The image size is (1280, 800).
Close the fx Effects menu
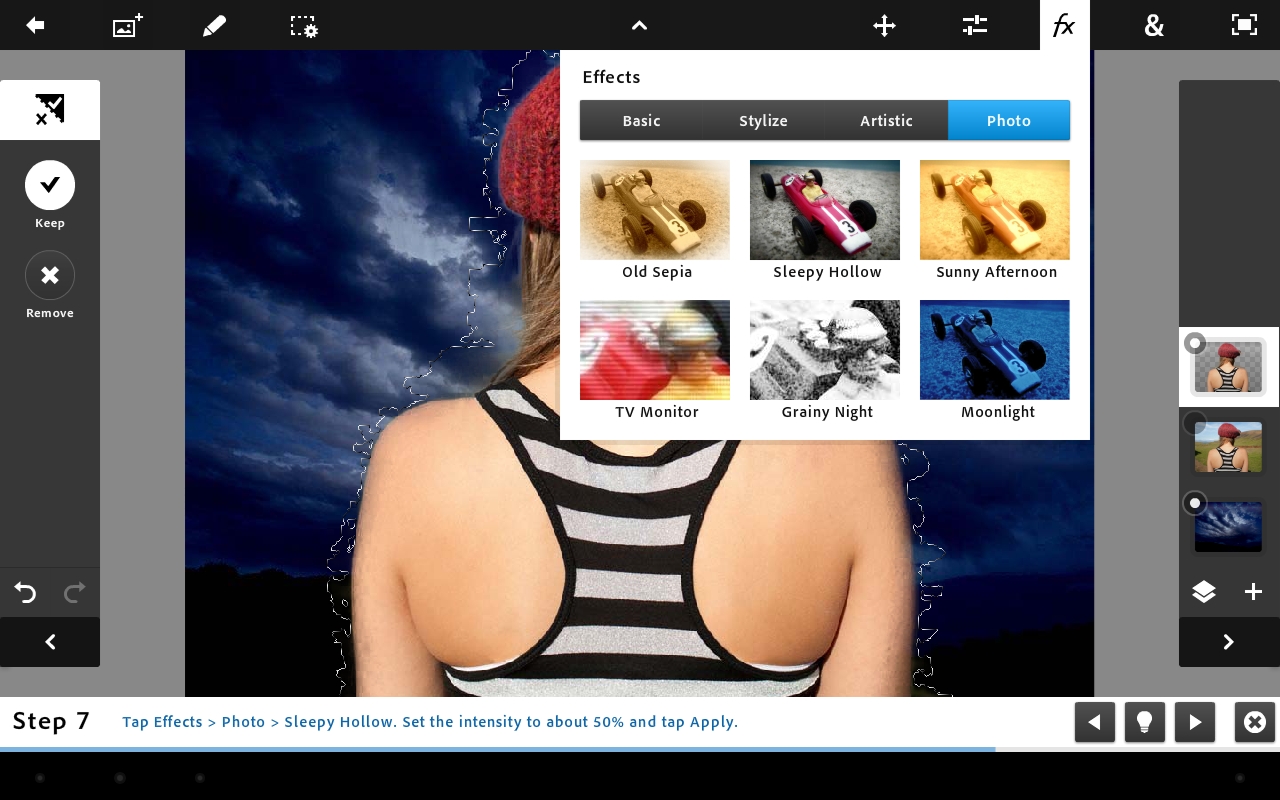pyautogui.click(x=1064, y=25)
